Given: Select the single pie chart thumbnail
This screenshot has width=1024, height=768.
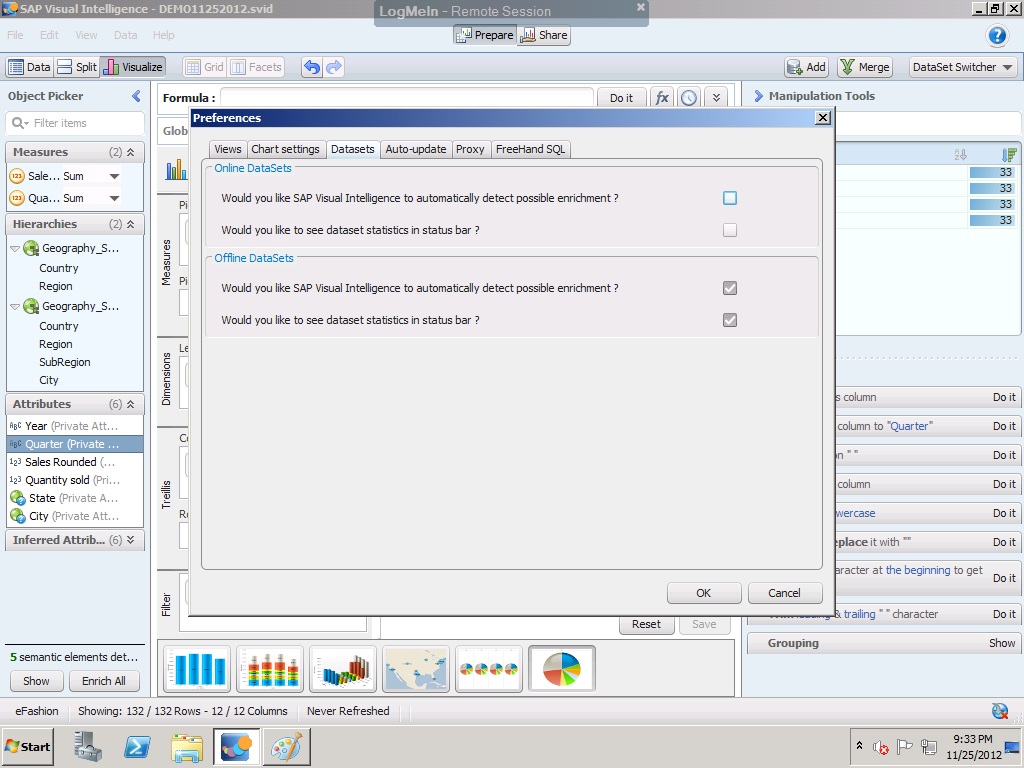Looking at the screenshot, I should [x=562, y=669].
